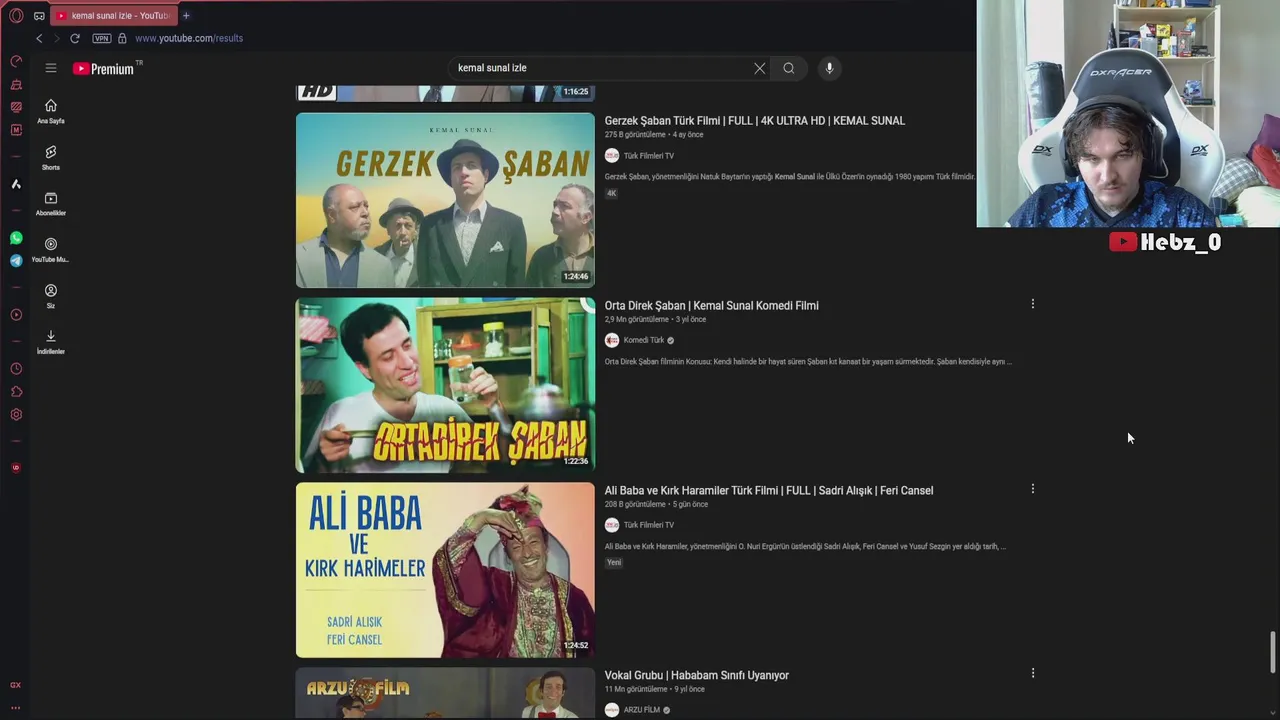Viewport: 1280px width, 720px height.
Task: Open WhatsApp in Opera sidebar
Action: pyautogui.click(x=16, y=238)
